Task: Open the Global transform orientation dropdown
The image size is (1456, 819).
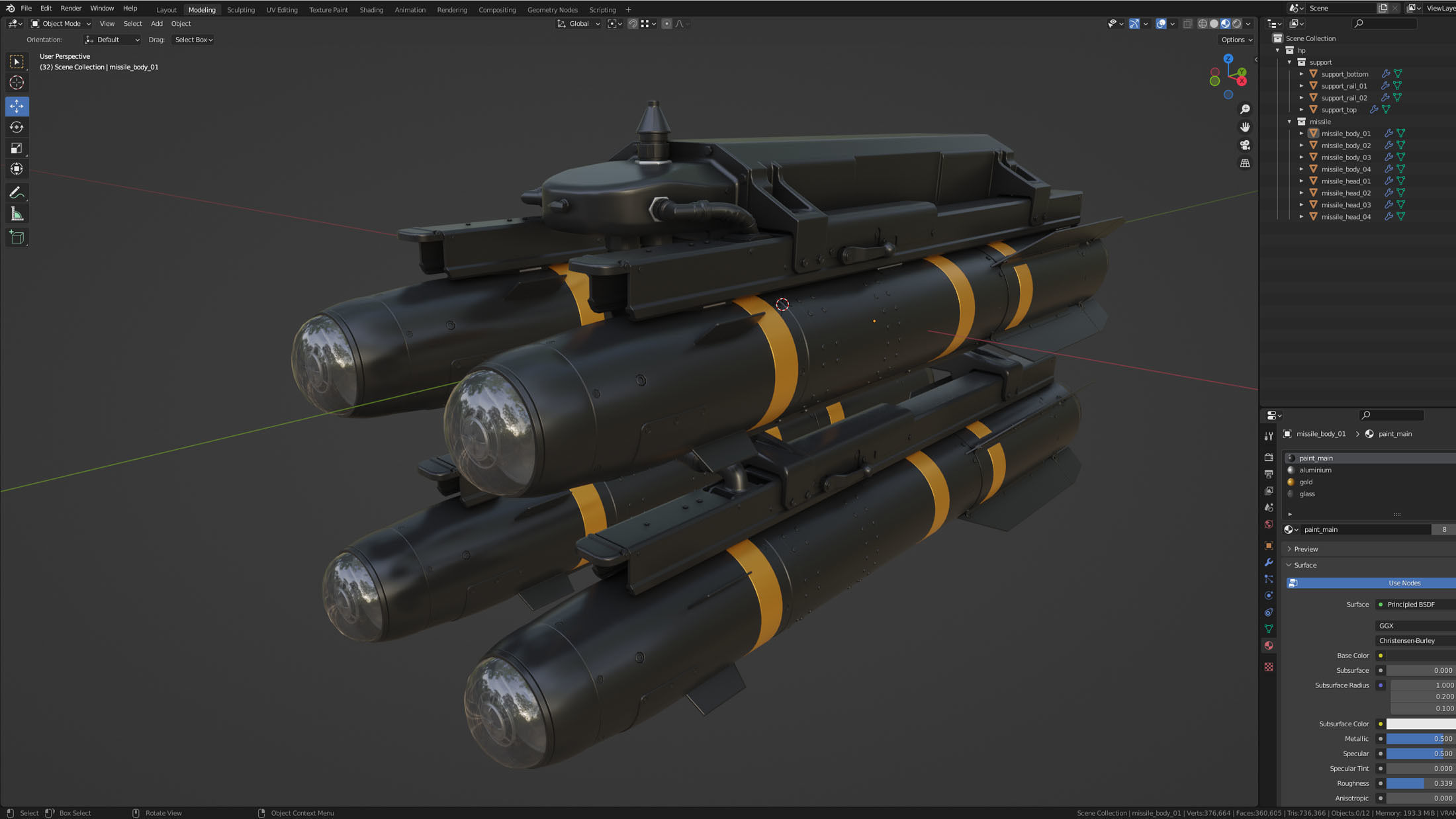Action: [x=578, y=24]
